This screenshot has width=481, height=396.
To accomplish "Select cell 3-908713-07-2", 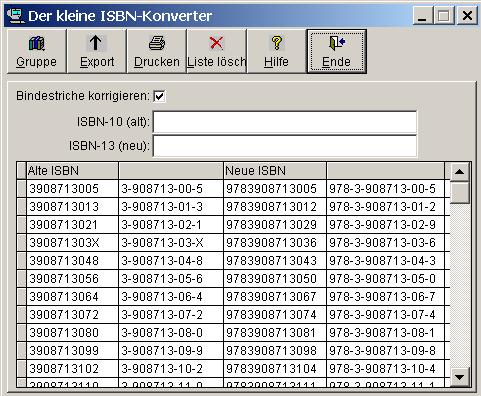I will [171, 315].
